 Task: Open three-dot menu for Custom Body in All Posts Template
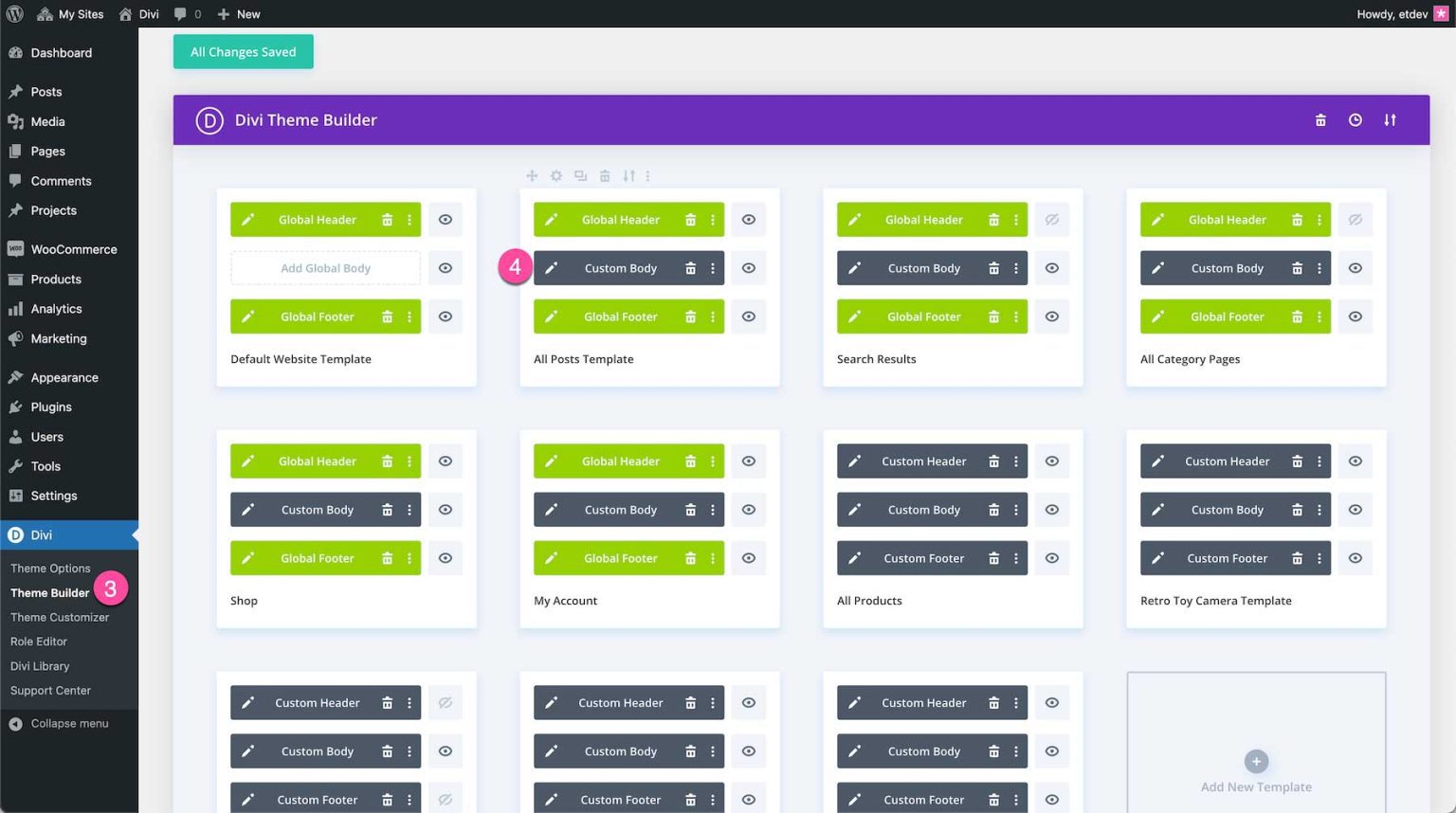(x=713, y=267)
